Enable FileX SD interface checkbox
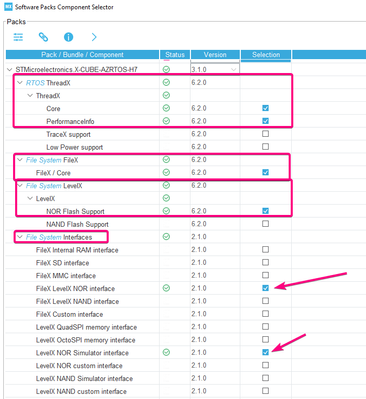This screenshot has height=399, width=366. (x=265, y=262)
